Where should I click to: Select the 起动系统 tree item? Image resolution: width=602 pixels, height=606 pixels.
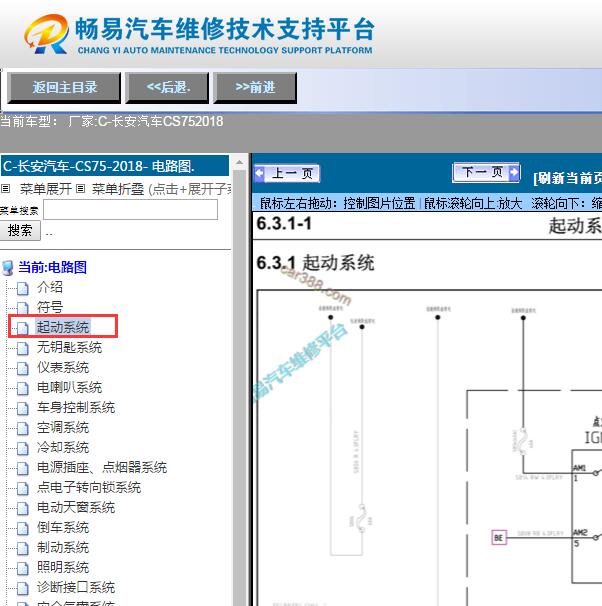pos(63,327)
